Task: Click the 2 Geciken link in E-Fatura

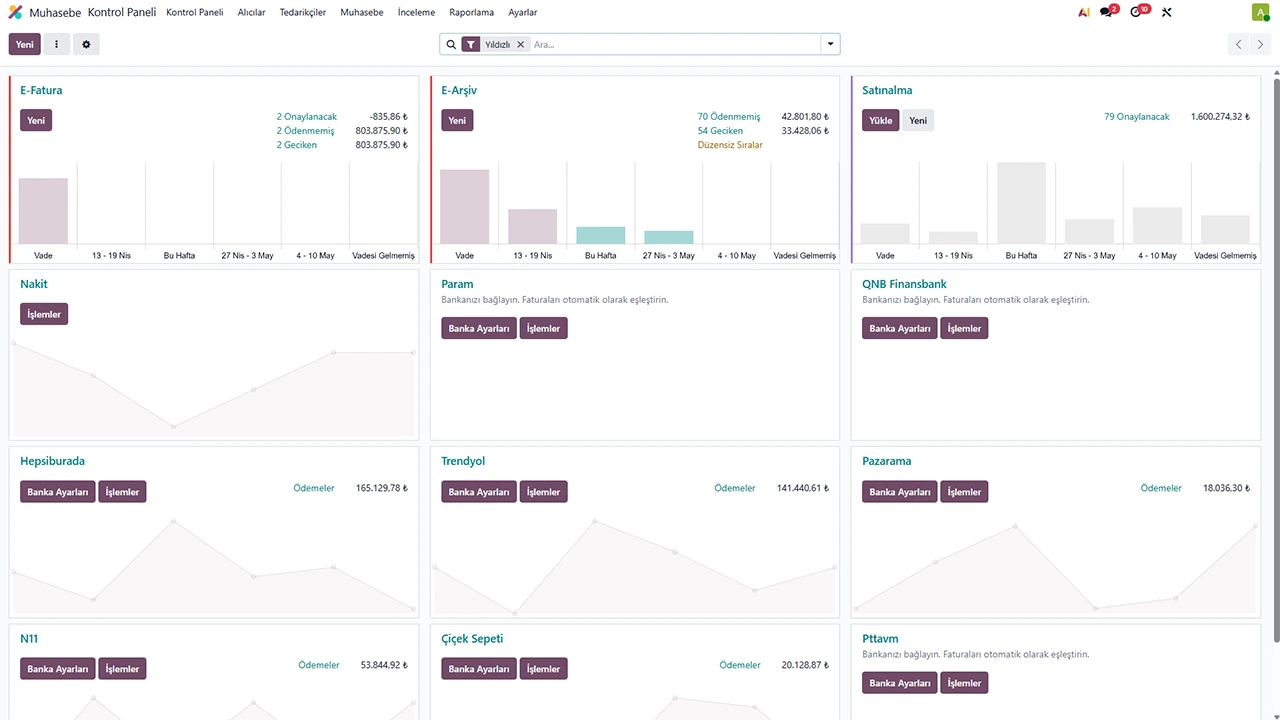Action: coord(297,145)
